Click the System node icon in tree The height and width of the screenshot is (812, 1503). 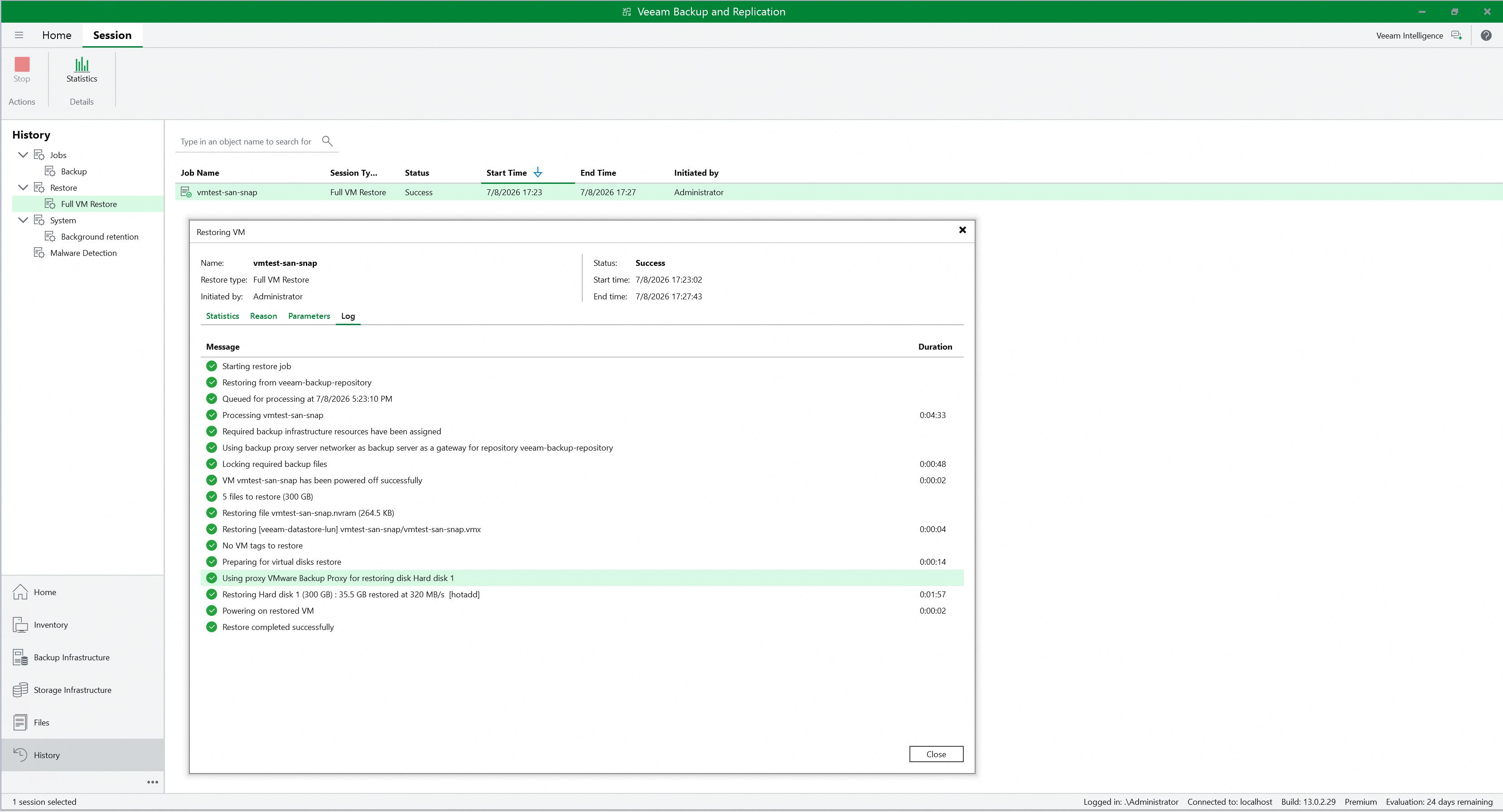pyautogui.click(x=39, y=220)
